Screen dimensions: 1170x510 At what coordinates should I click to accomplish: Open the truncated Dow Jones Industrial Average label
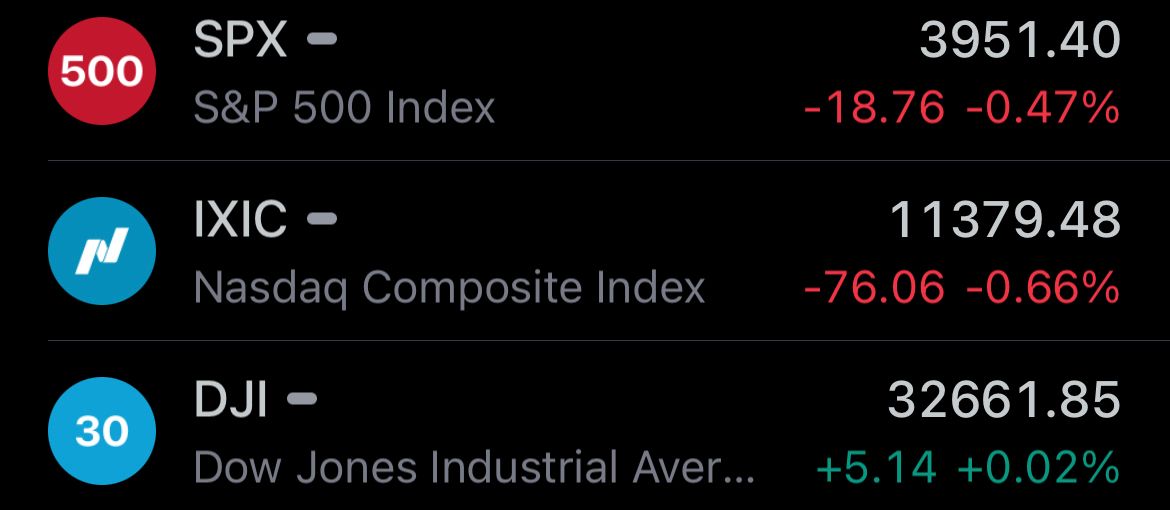(x=475, y=467)
